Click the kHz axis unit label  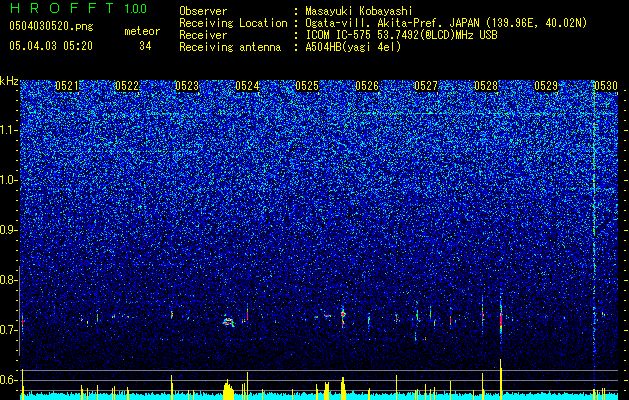click(9, 81)
